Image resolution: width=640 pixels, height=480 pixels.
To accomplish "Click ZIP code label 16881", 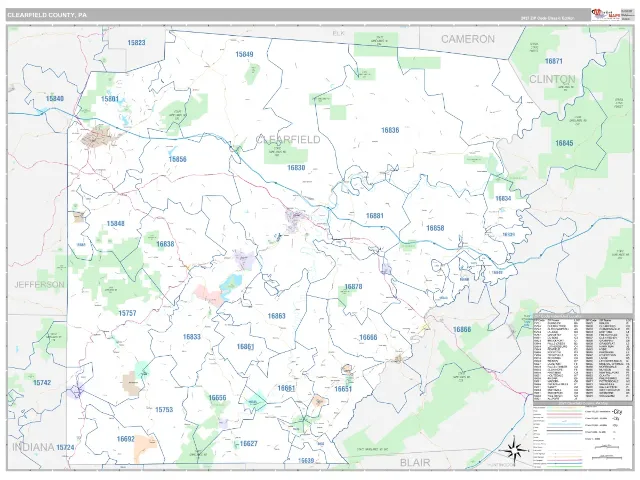I will coord(375,216).
